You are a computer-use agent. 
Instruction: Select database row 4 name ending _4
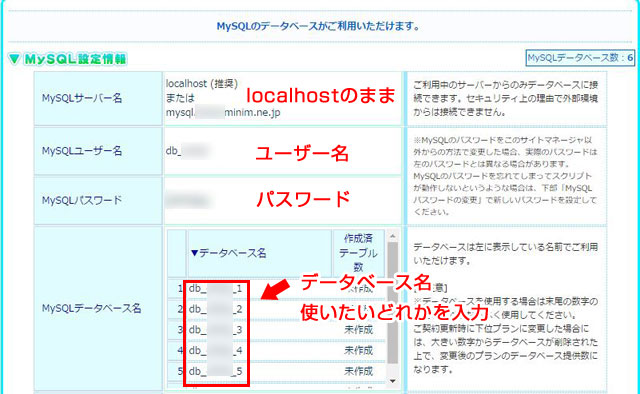[216, 350]
